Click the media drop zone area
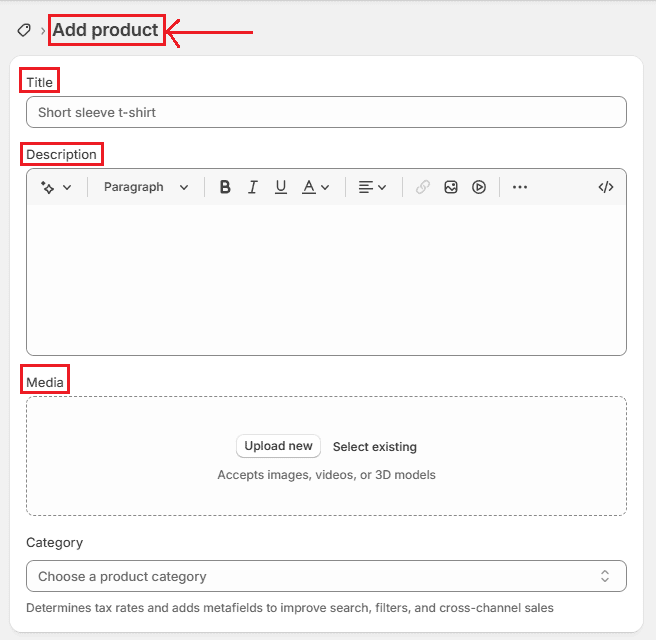Screen dimensions: 656x640 326,456
